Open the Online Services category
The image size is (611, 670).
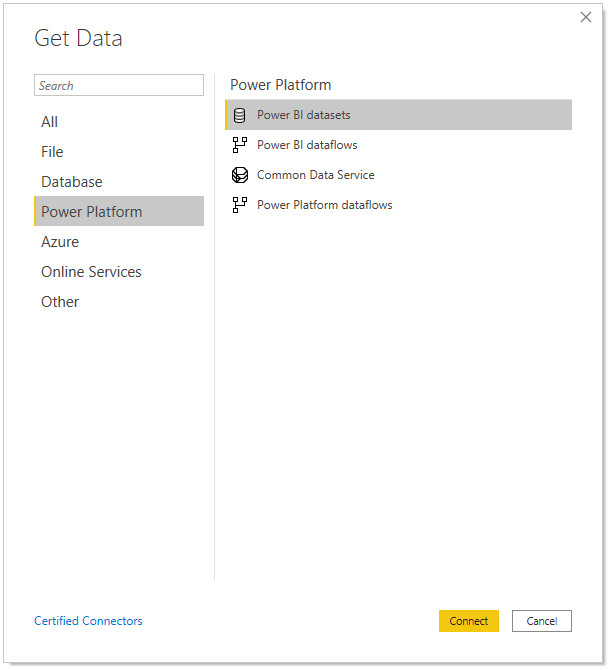[119, 271]
